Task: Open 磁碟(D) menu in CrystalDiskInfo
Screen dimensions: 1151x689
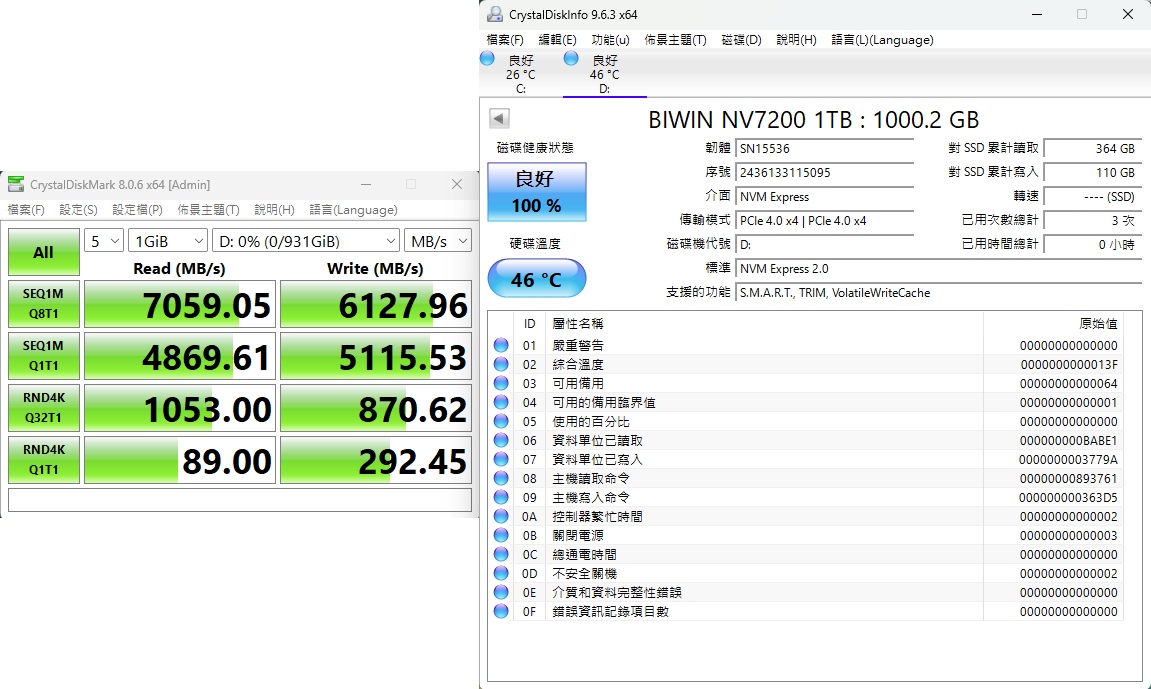Action: click(741, 40)
